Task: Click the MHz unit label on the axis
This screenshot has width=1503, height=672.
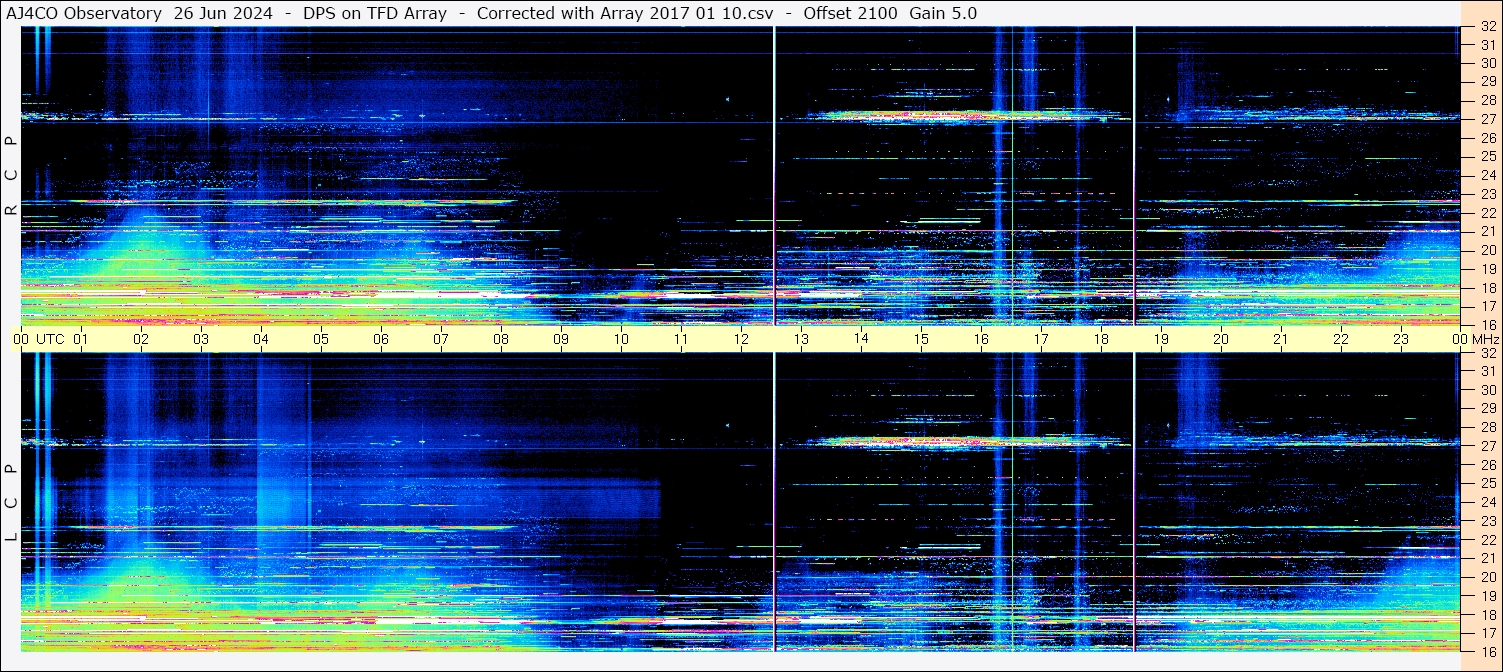Action: point(1485,339)
